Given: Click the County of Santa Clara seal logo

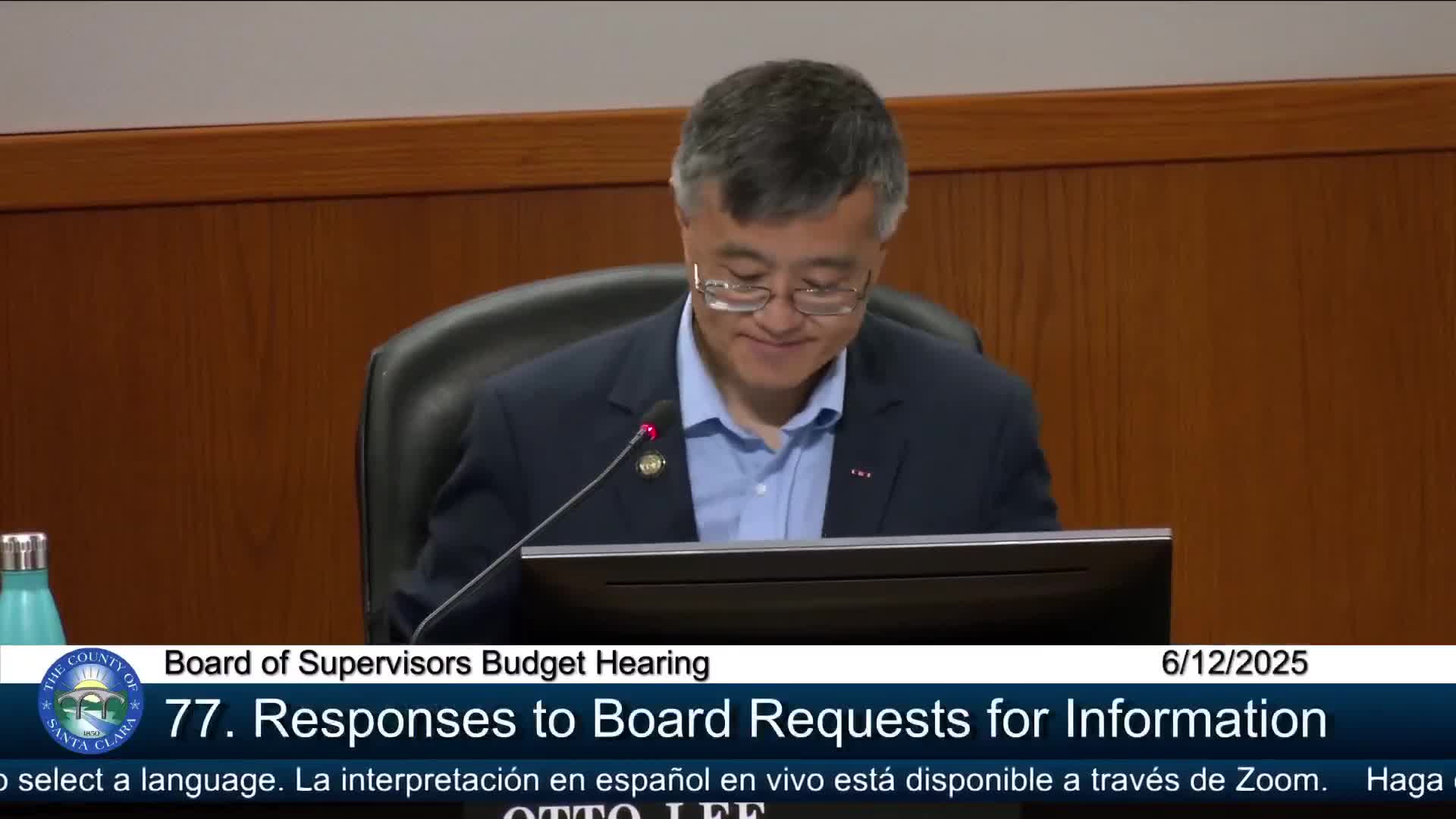Looking at the screenshot, I should [90, 701].
